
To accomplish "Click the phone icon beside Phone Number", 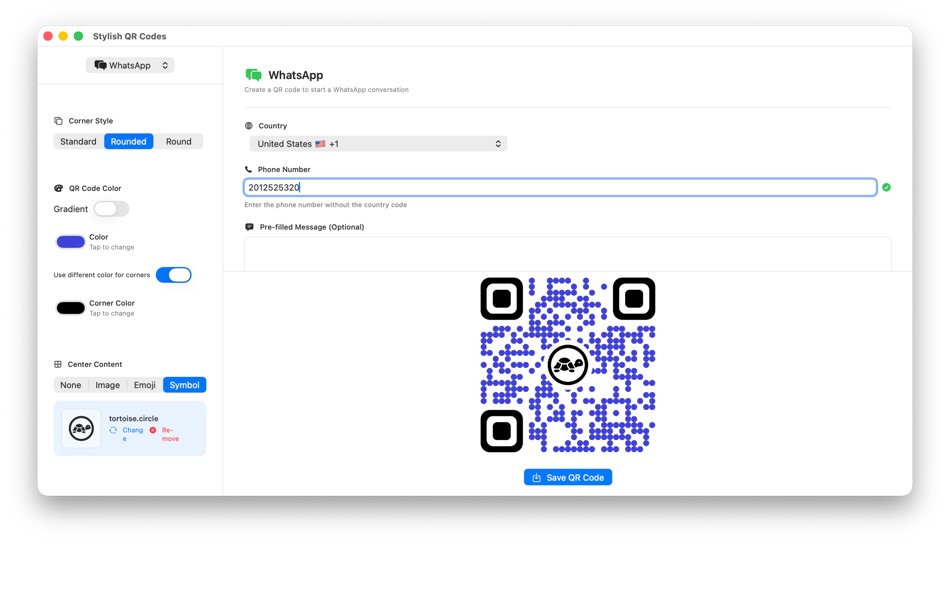I will coord(250,168).
